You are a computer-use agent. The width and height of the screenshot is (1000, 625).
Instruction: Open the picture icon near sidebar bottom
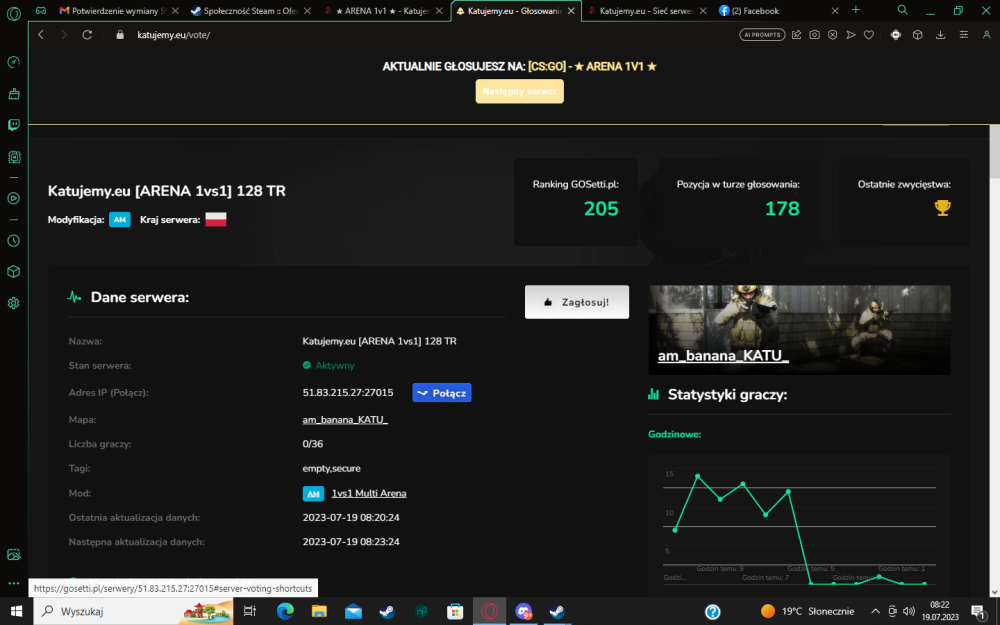pos(13,554)
